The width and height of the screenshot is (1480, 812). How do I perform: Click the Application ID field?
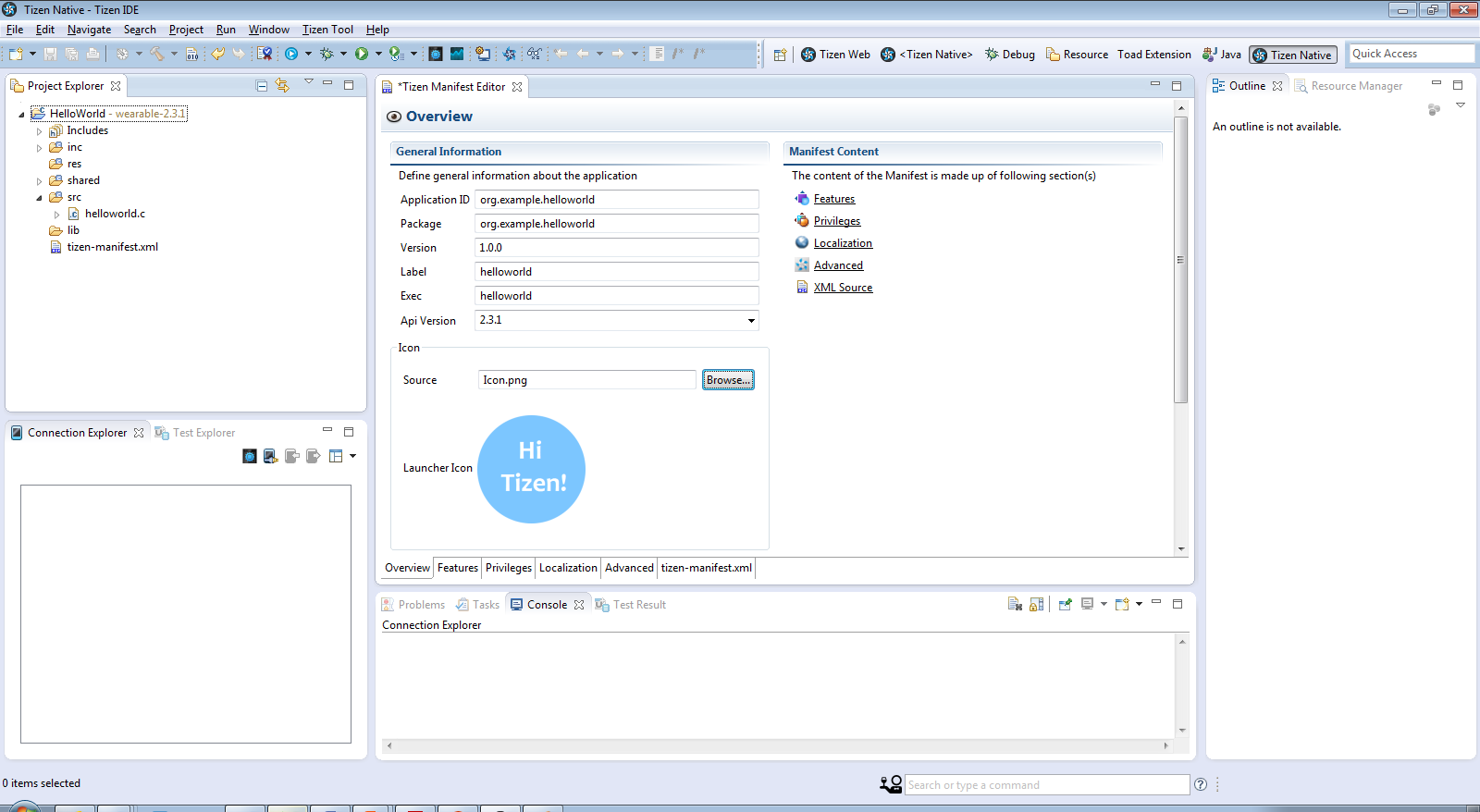click(x=617, y=200)
